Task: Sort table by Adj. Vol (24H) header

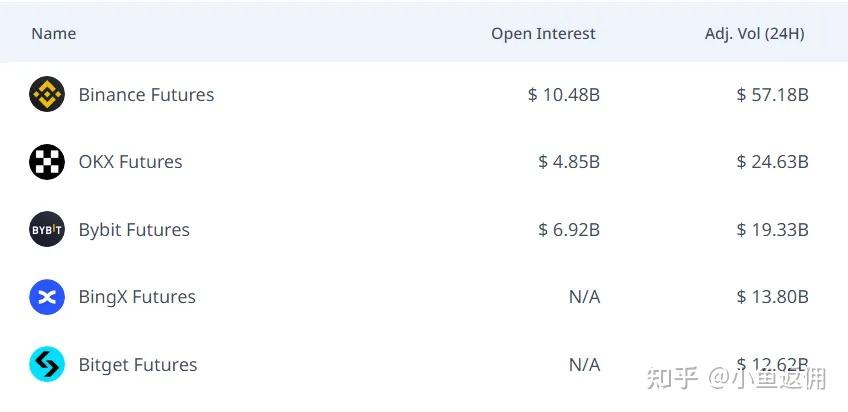Action: (x=754, y=34)
